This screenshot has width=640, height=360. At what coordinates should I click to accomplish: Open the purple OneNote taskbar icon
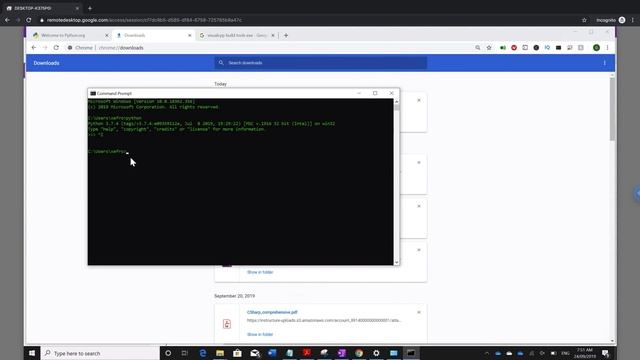[342, 353]
